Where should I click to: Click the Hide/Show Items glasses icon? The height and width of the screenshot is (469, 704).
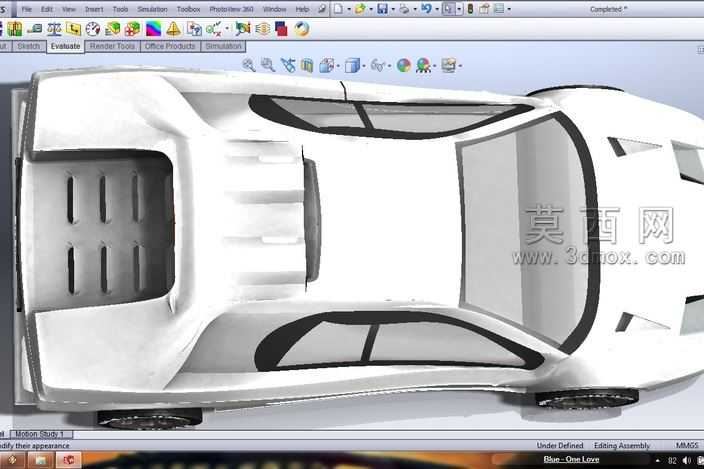click(x=378, y=66)
